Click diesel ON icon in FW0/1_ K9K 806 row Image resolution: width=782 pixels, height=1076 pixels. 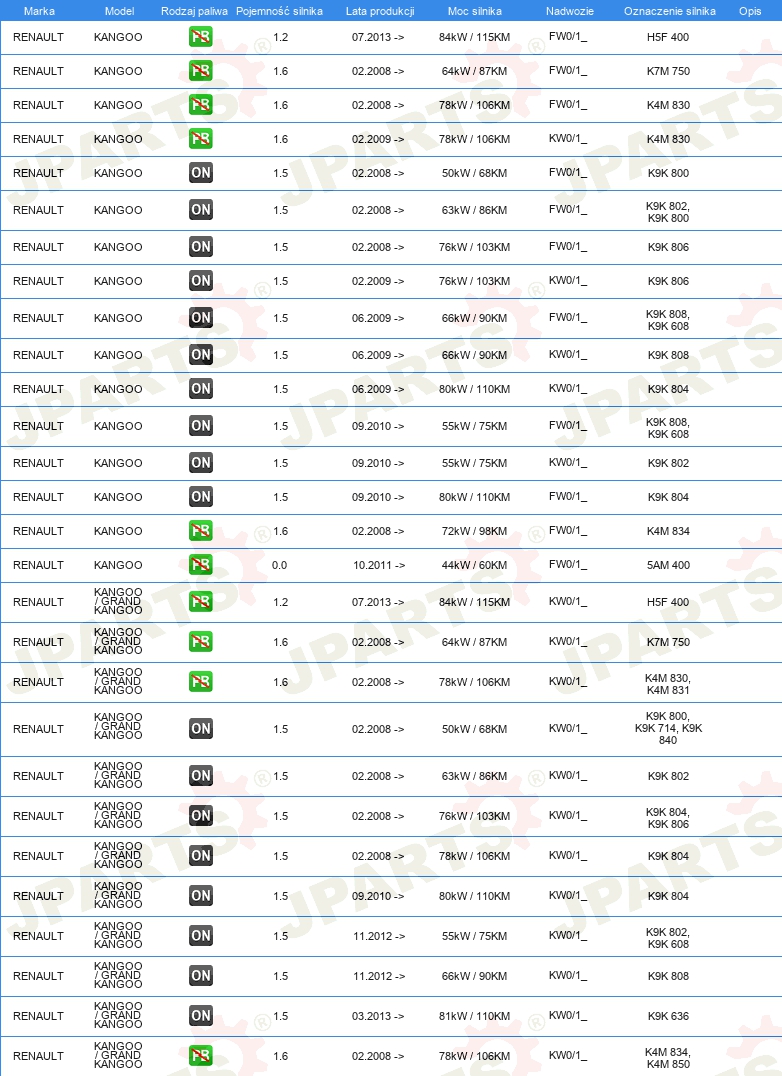201,247
